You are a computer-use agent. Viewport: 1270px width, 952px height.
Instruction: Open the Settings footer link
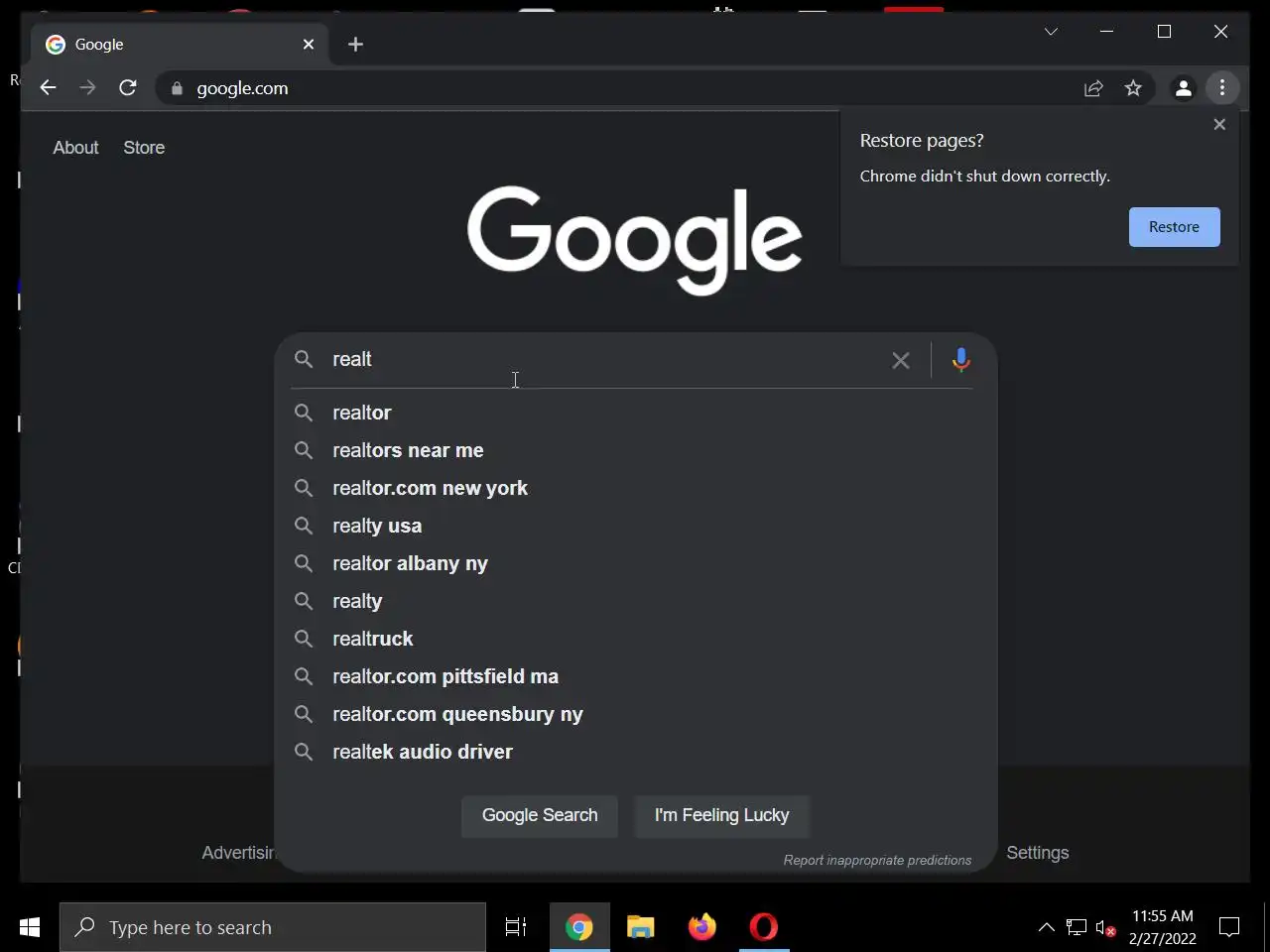[x=1038, y=853]
